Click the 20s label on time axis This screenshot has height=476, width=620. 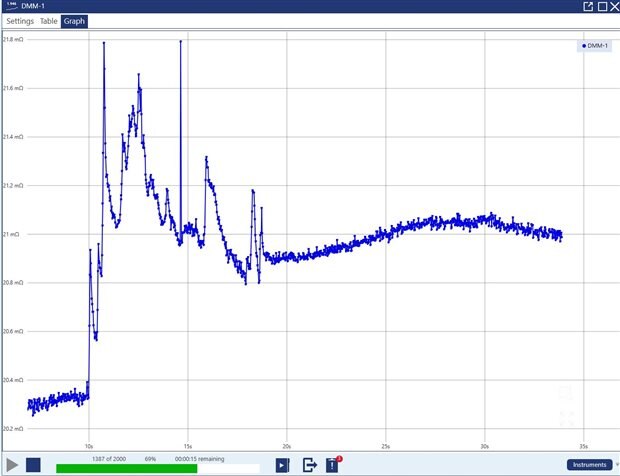pyautogui.click(x=287, y=446)
